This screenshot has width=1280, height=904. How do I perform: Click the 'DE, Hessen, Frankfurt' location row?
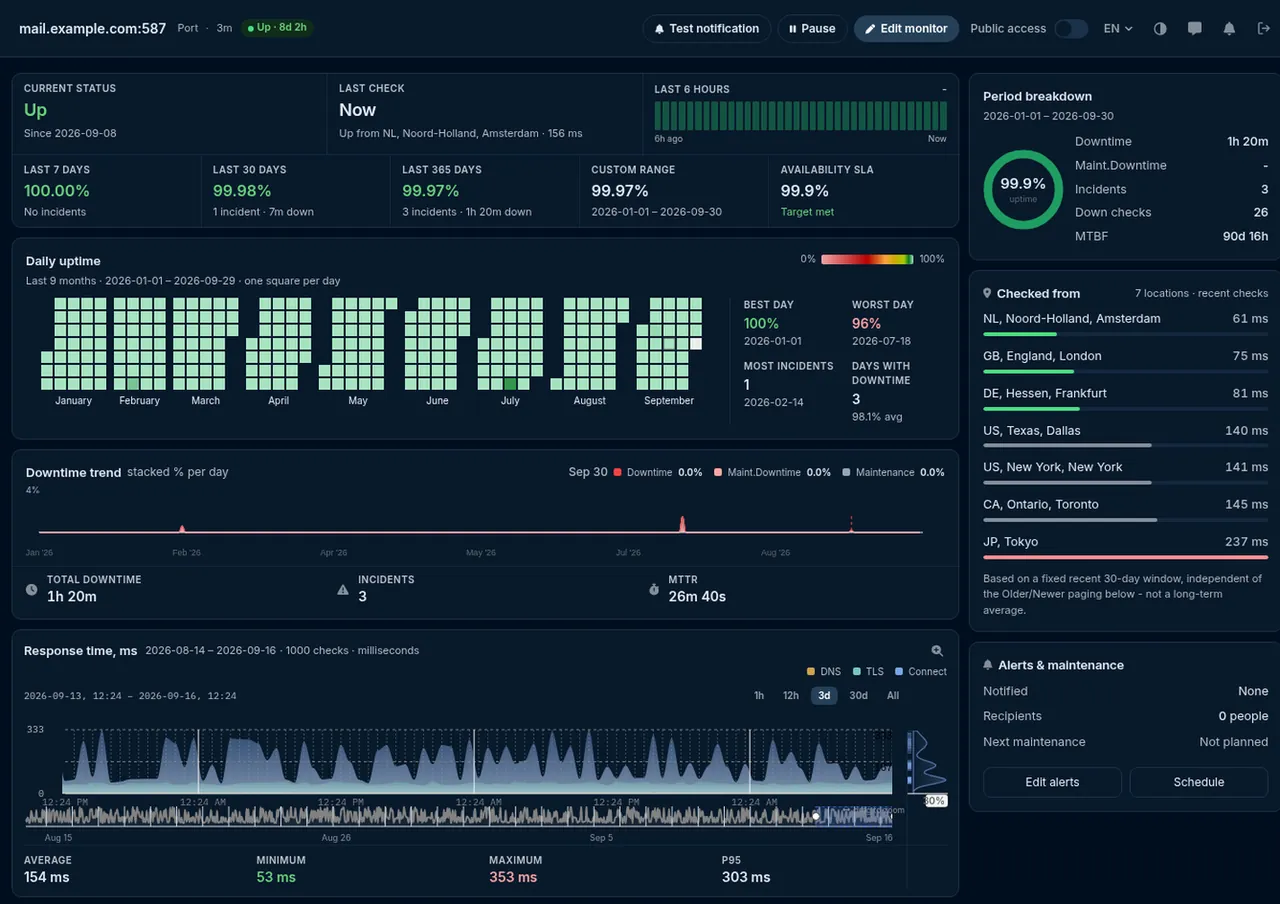click(1125, 398)
